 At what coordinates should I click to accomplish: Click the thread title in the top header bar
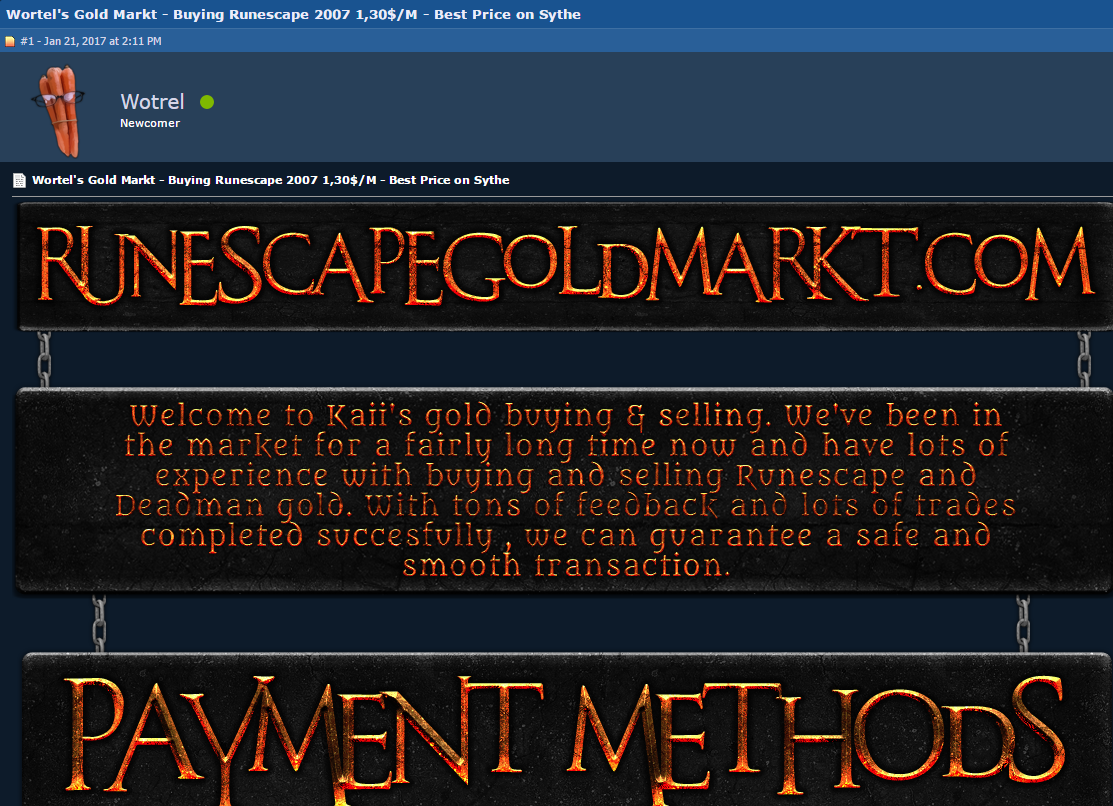[x=293, y=14]
